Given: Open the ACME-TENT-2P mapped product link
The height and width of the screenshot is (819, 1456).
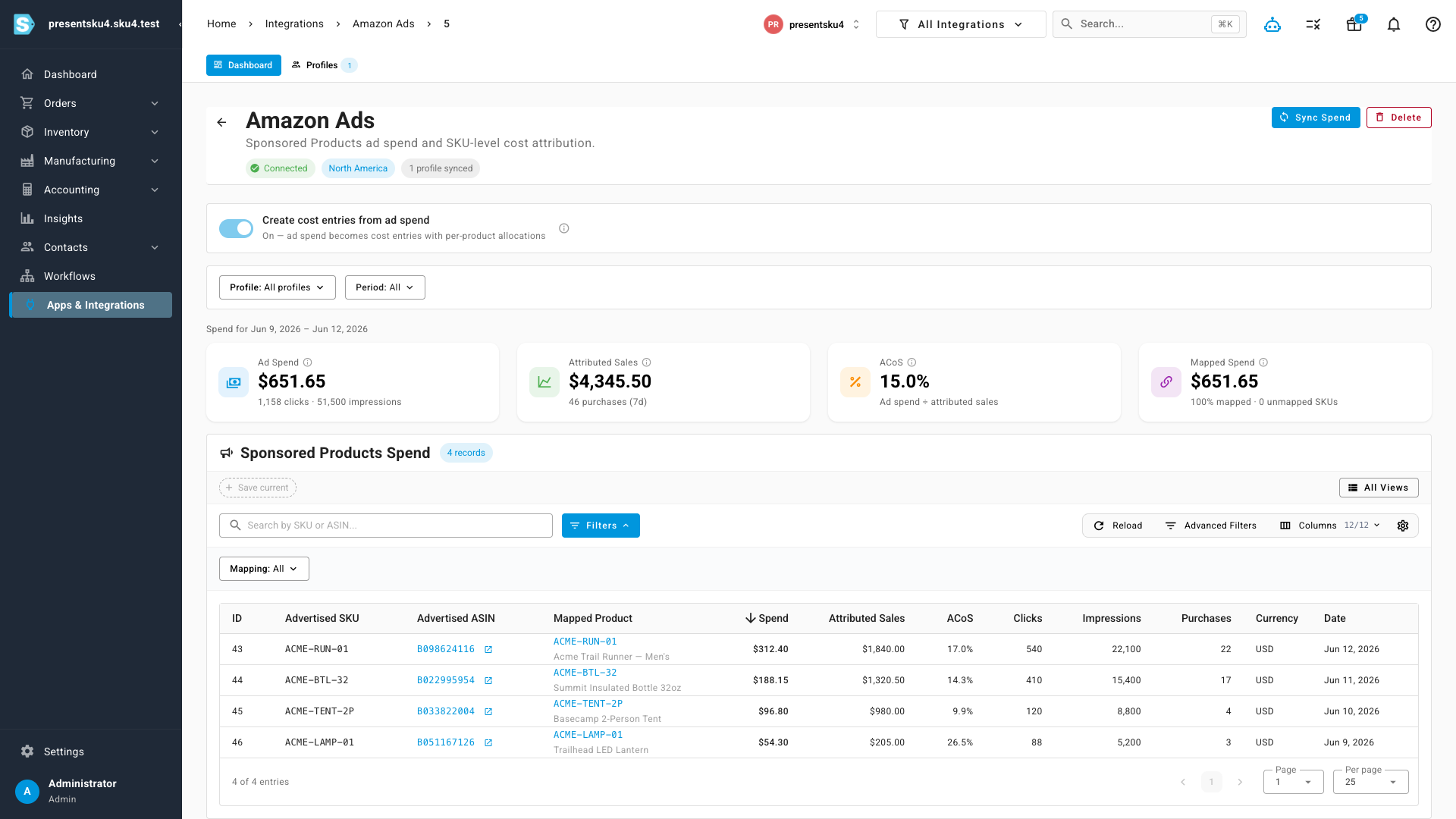Looking at the screenshot, I should click(588, 704).
